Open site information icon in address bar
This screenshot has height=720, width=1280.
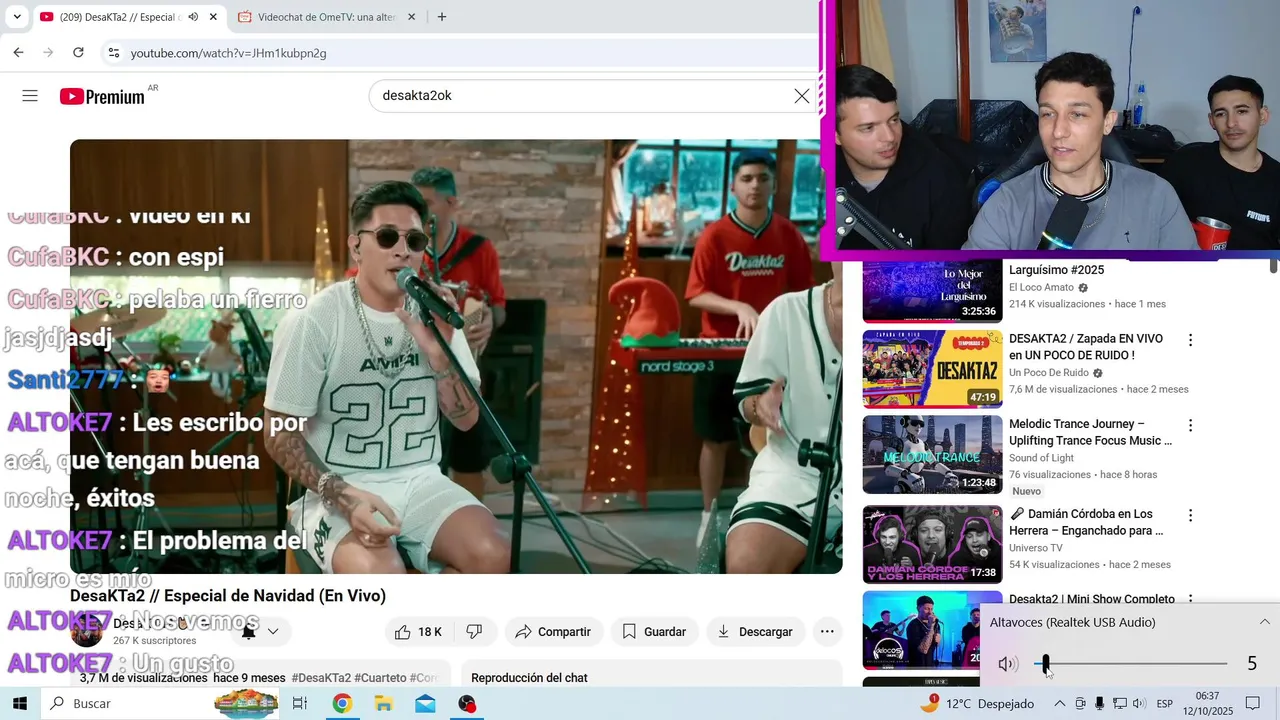113,53
